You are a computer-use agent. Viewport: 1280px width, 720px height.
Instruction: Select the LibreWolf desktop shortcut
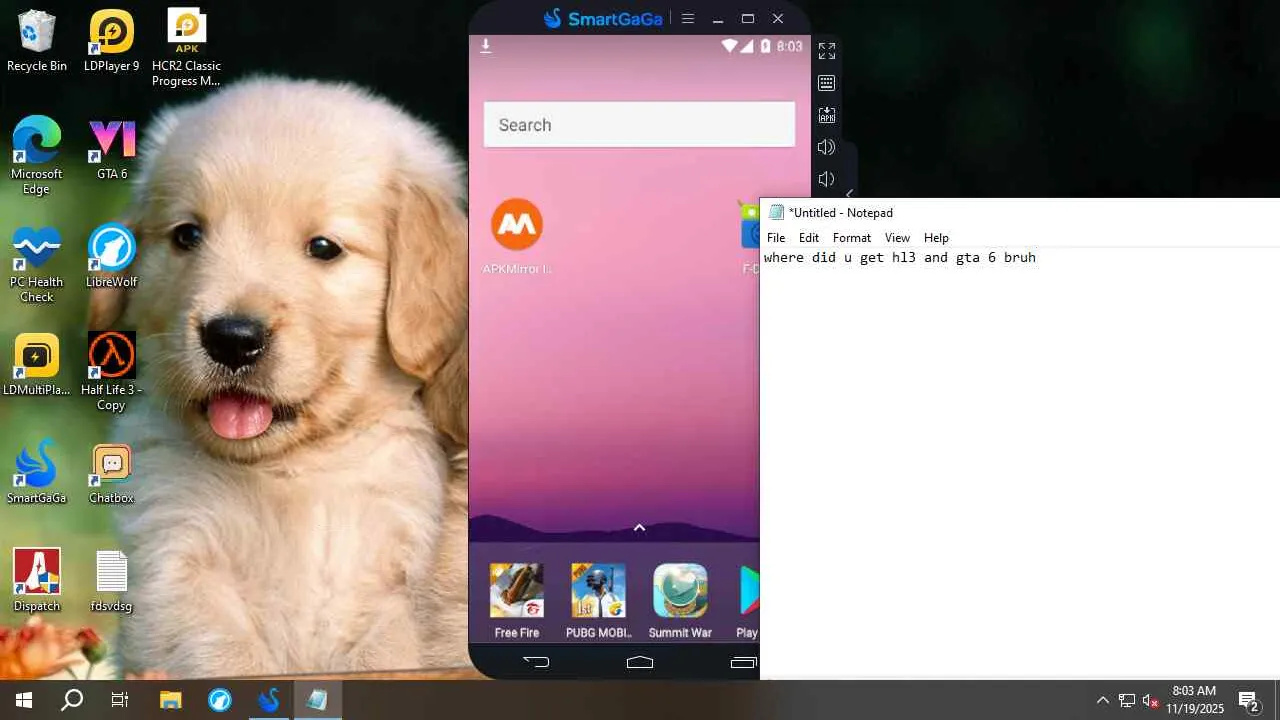[111, 257]
